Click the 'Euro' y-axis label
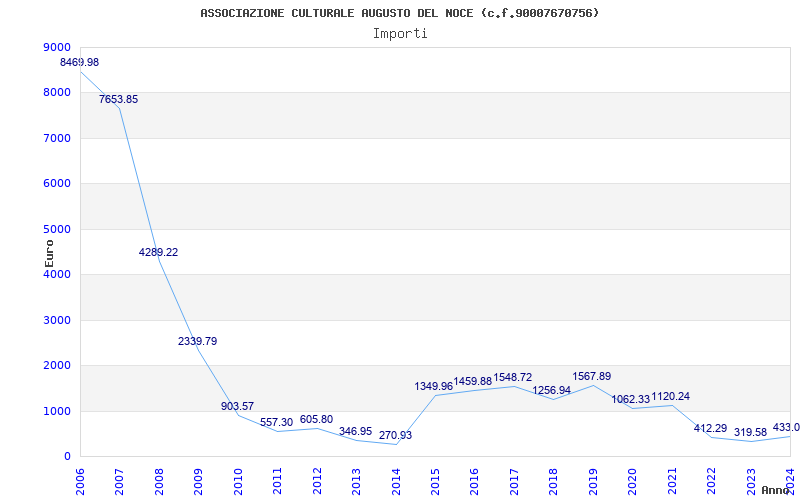Screen dimensions: 800x500 (49, 254)
